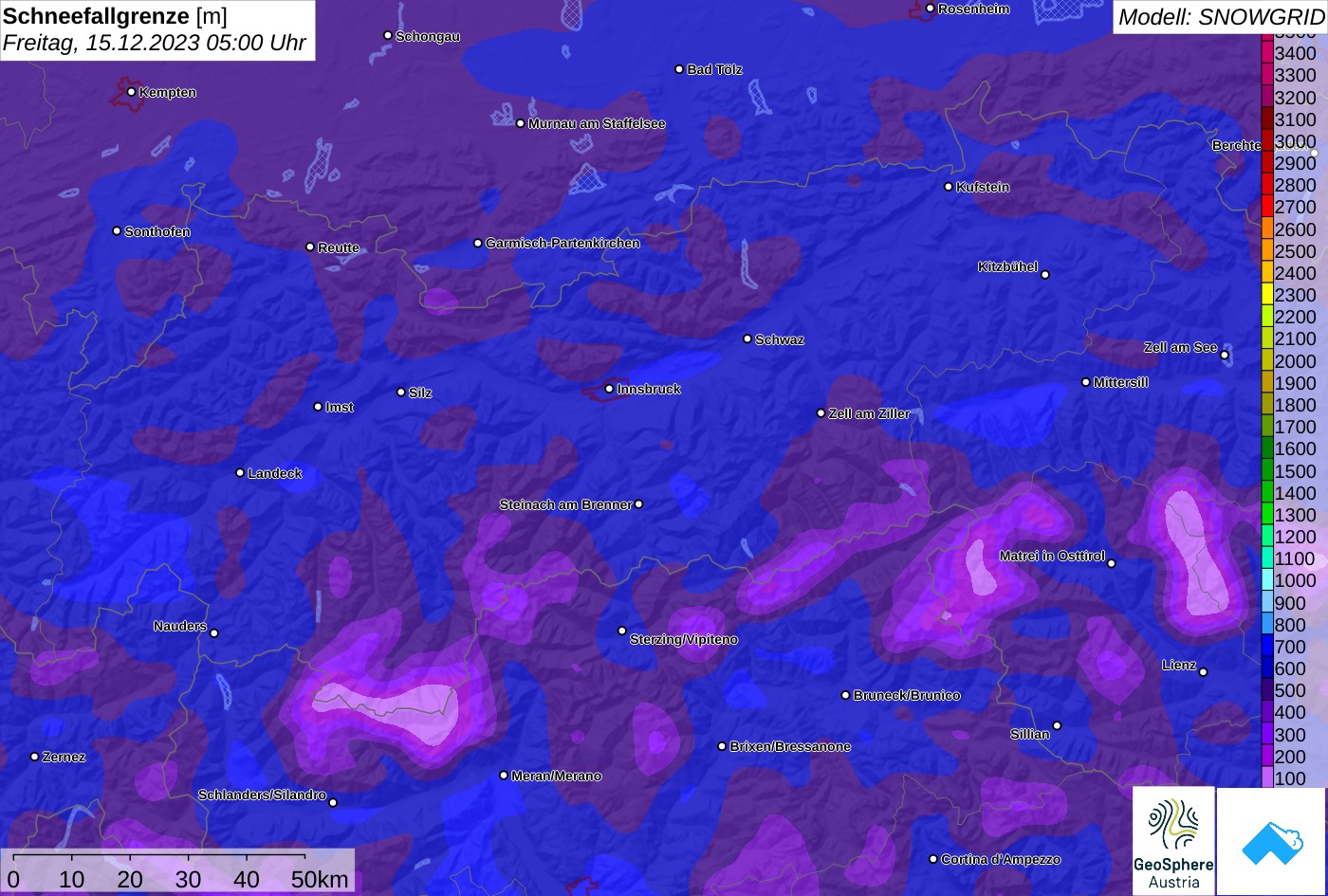Select the Sonthofen city label
This screenshot has width=1328, height=896.
pos(157,231)
